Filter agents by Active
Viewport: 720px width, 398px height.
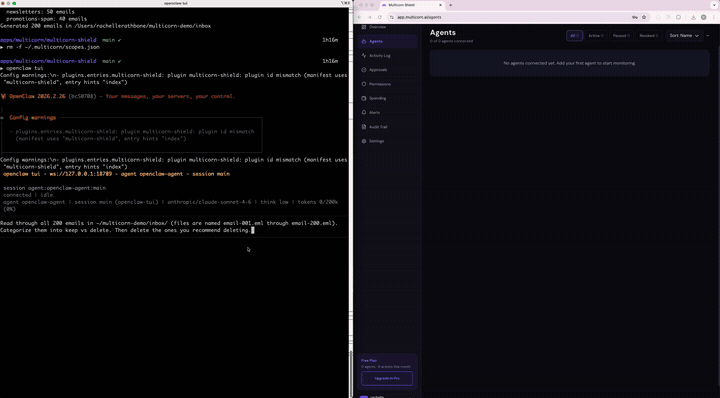point(596,35)
